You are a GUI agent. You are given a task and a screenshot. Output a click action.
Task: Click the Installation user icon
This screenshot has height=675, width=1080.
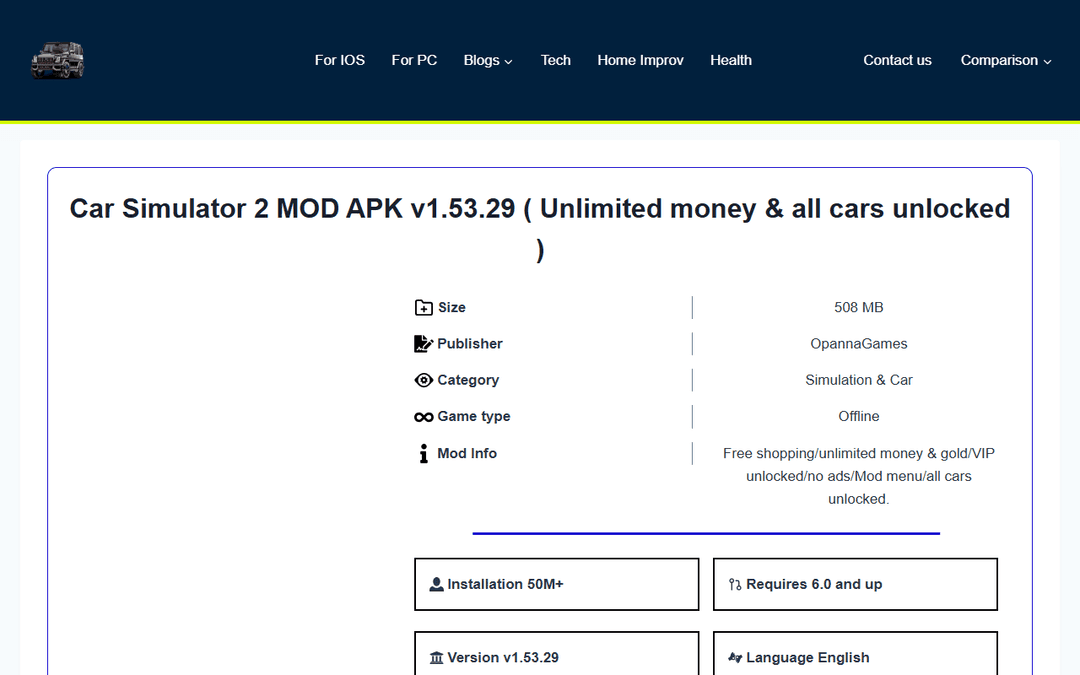(x=436, y=584)
